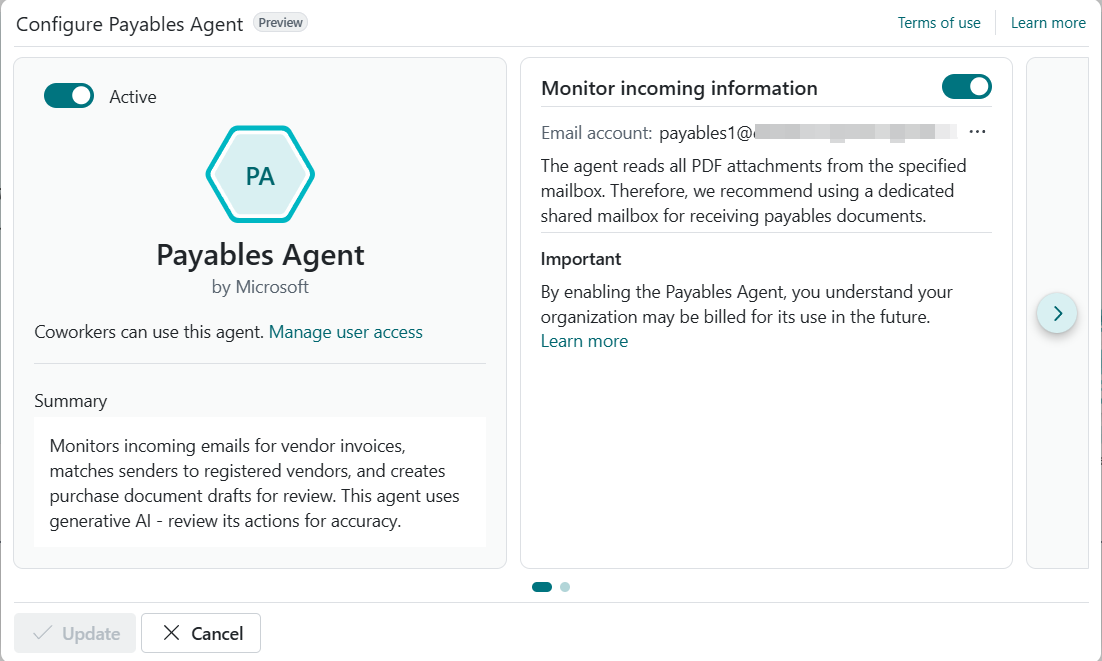Click Learn more under the Important notice
The height and width of the screenshot is (661, 1102).
(584, 340)
